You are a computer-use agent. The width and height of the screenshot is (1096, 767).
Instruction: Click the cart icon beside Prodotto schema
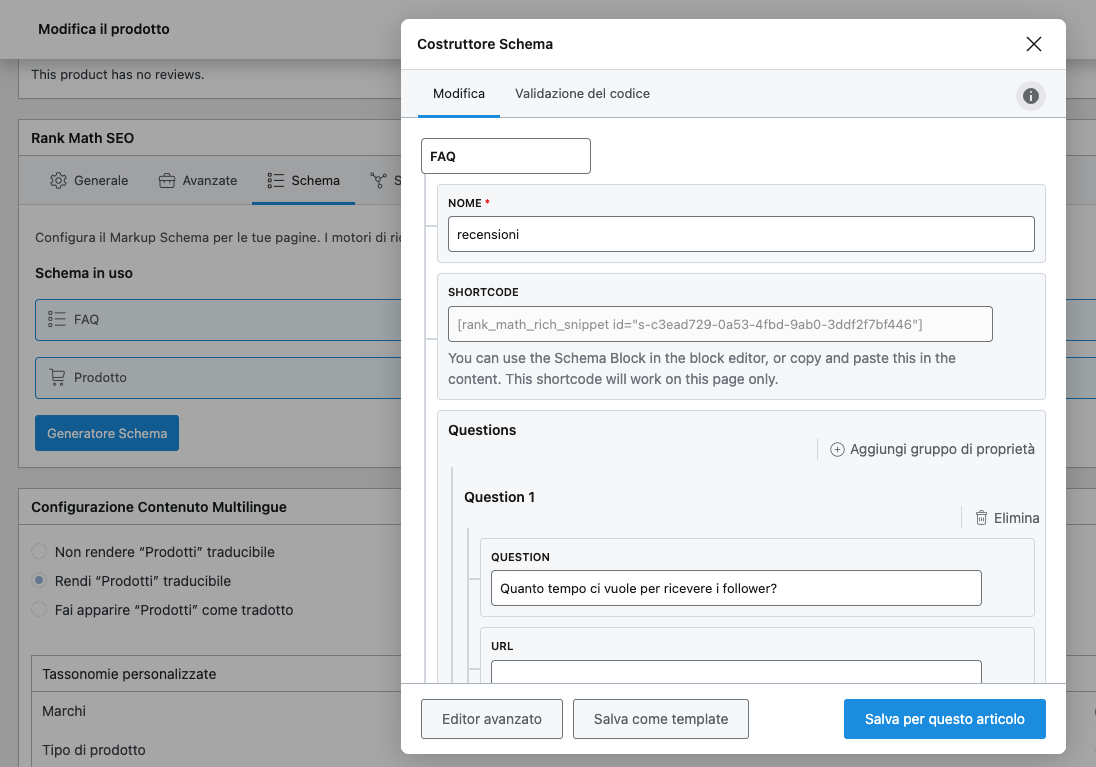point(56,378)
